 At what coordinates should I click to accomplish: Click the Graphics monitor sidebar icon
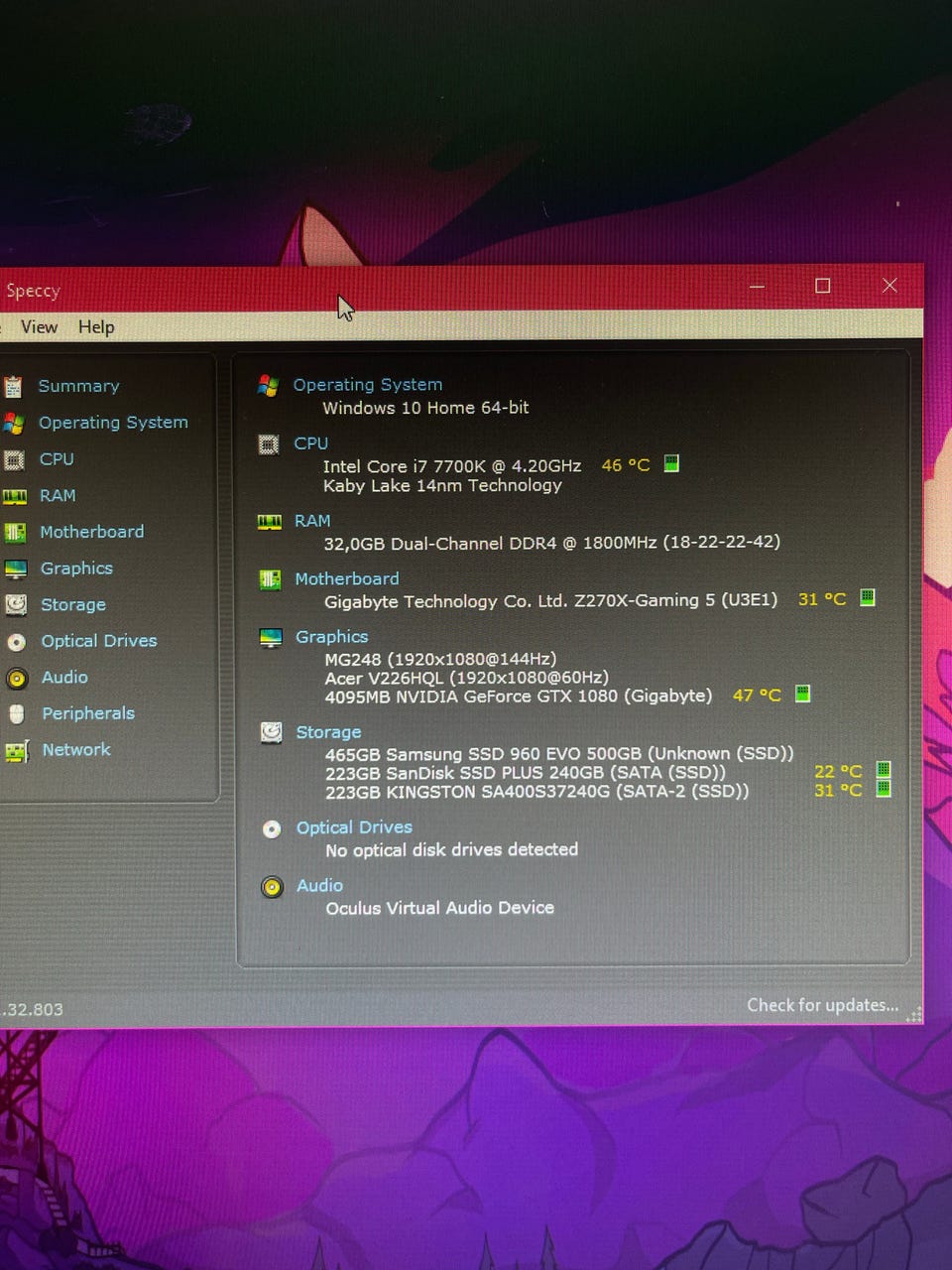point(16,570)
